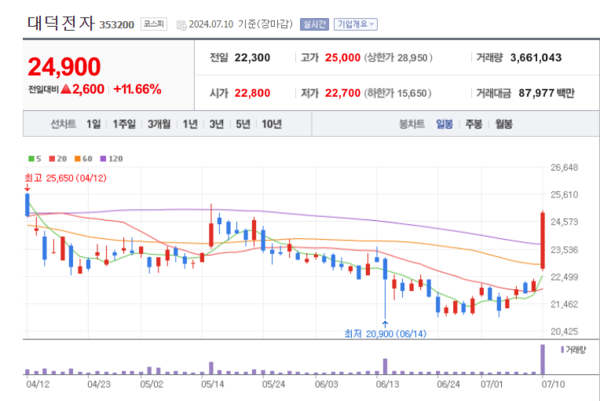Image resolution: width=600 pixels, height=401 pixels.
Task: Click the 최고 25,650 (04/12) marker
Action: point(65,178)
